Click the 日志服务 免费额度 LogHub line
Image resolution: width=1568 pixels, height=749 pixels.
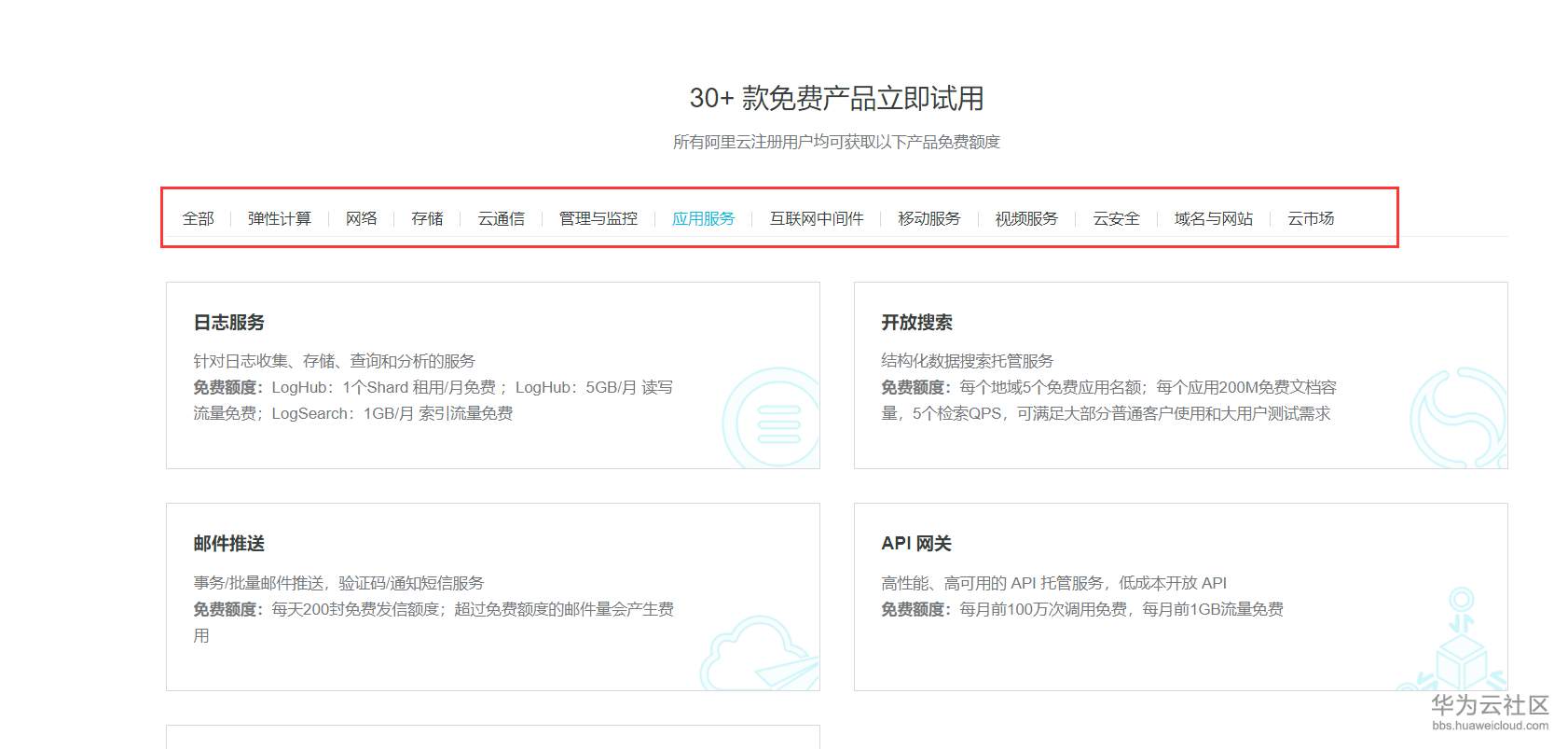click(x=433, y=400)
